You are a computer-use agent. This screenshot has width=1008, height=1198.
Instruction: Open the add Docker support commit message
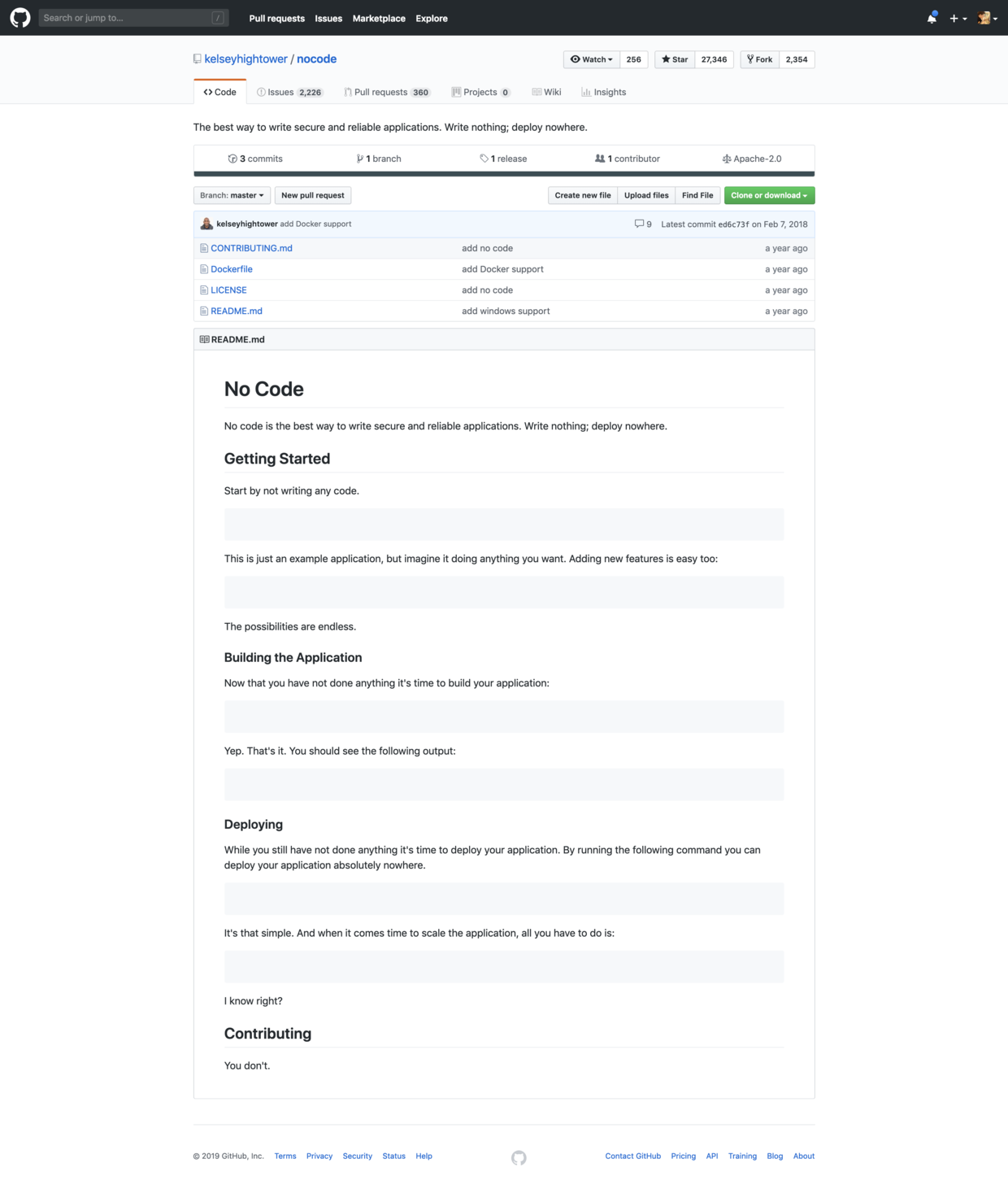[316, 224]
